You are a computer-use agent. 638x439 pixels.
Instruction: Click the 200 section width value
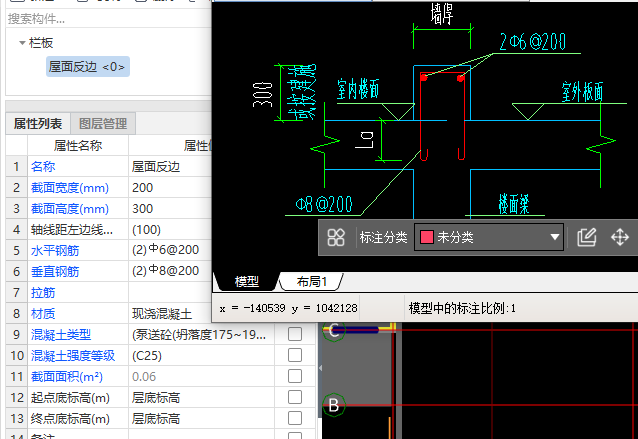170,188
